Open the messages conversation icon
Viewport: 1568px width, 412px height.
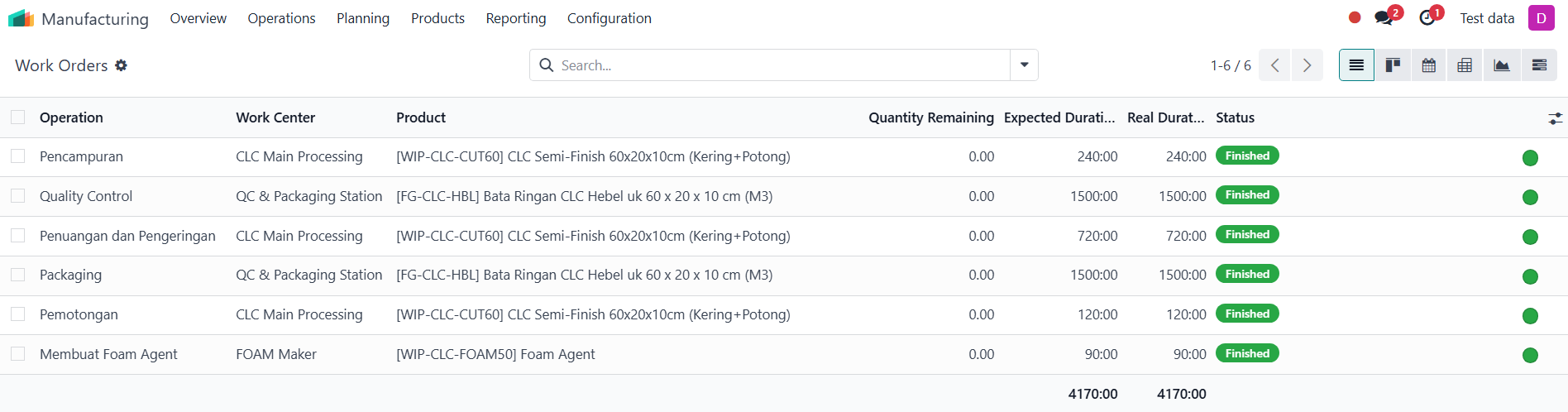coord(1384,18)
